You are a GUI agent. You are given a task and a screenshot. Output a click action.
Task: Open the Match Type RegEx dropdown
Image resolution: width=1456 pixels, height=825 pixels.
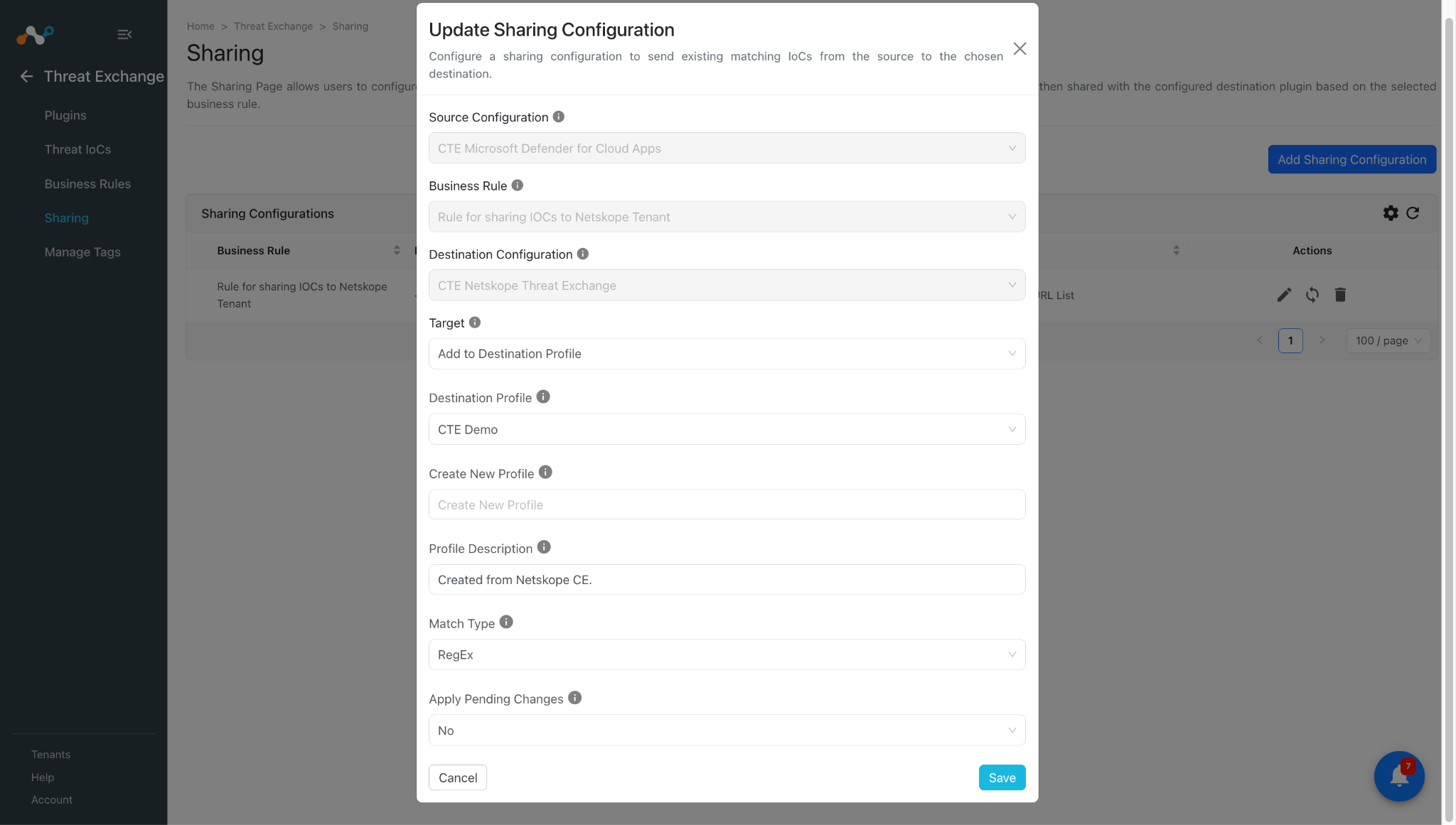[x=727, y=654]
